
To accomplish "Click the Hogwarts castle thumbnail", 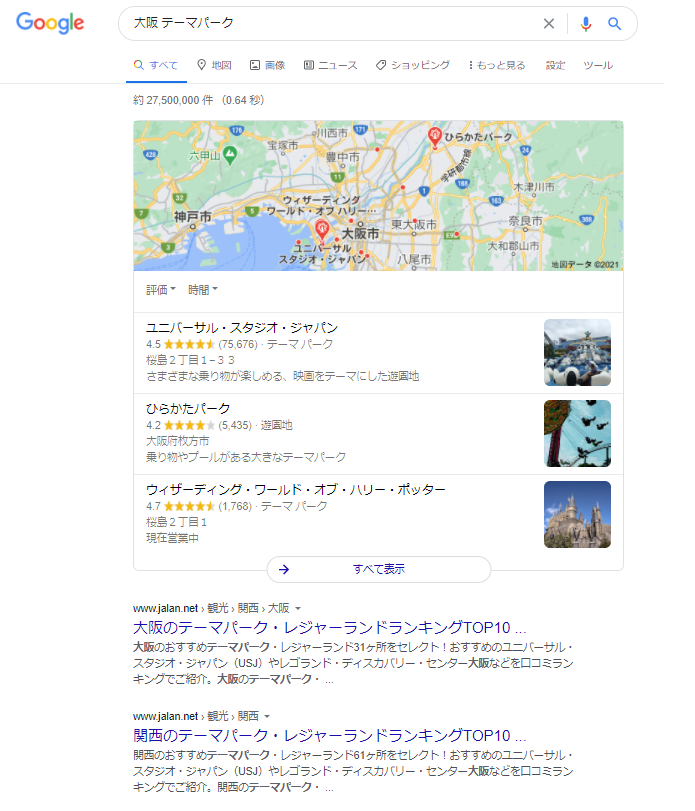I will click(577, 515).
